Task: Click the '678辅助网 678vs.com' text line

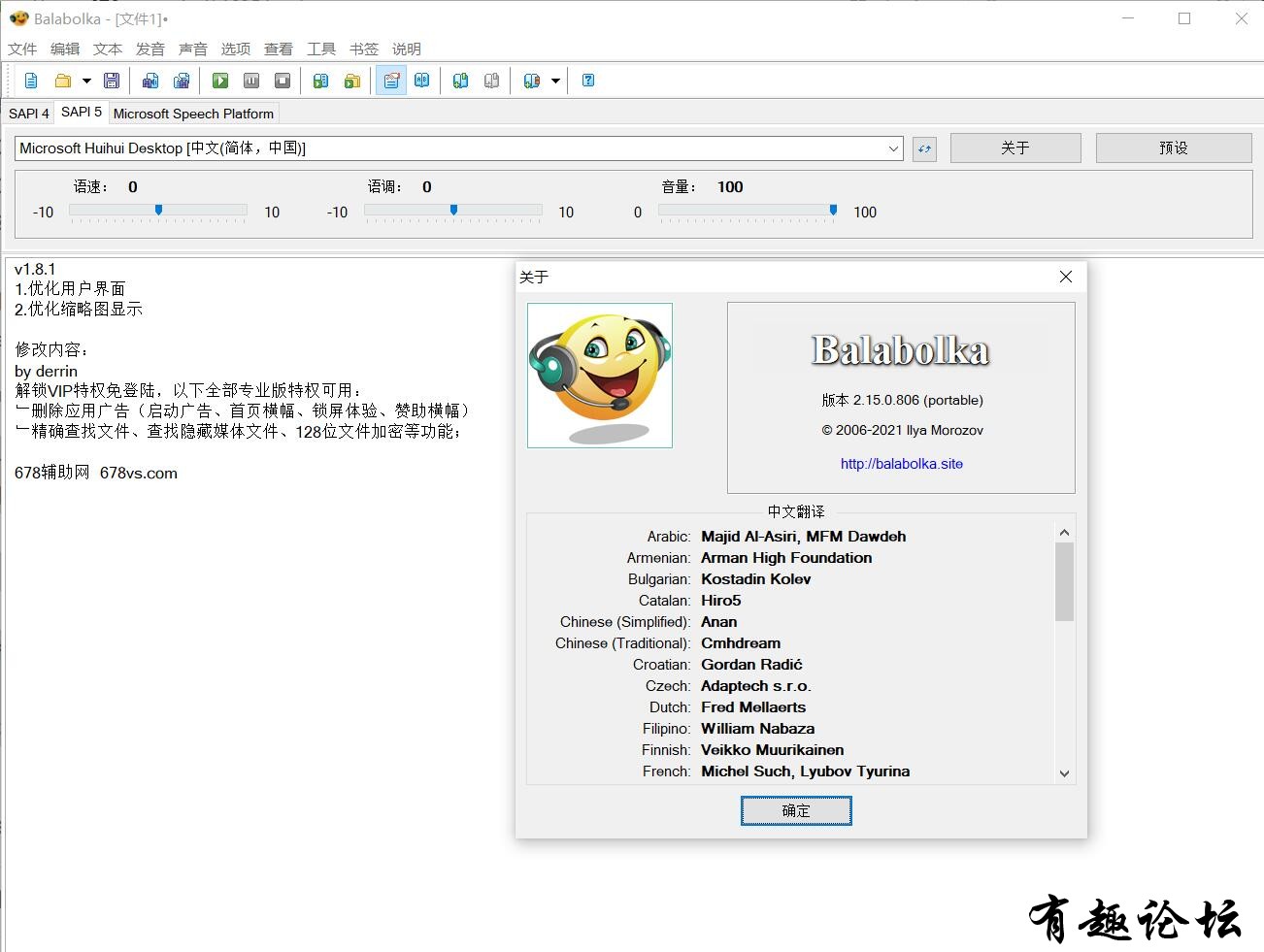Action: pyautogui.click(x=96, y=473)
